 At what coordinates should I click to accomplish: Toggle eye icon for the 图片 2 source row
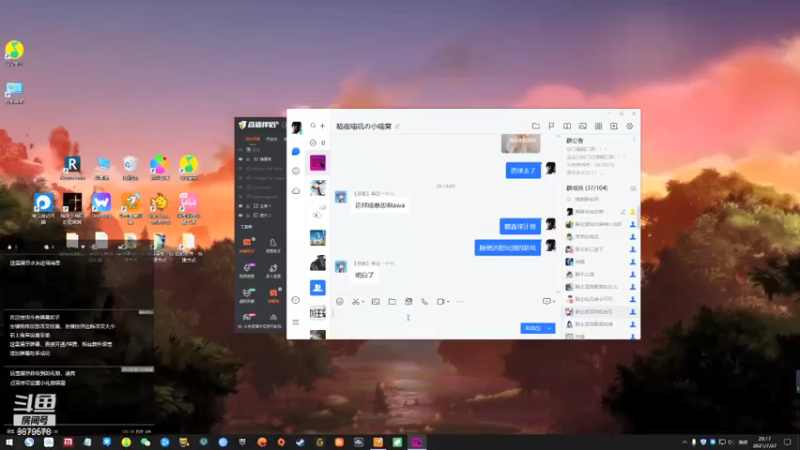(241, 215)
